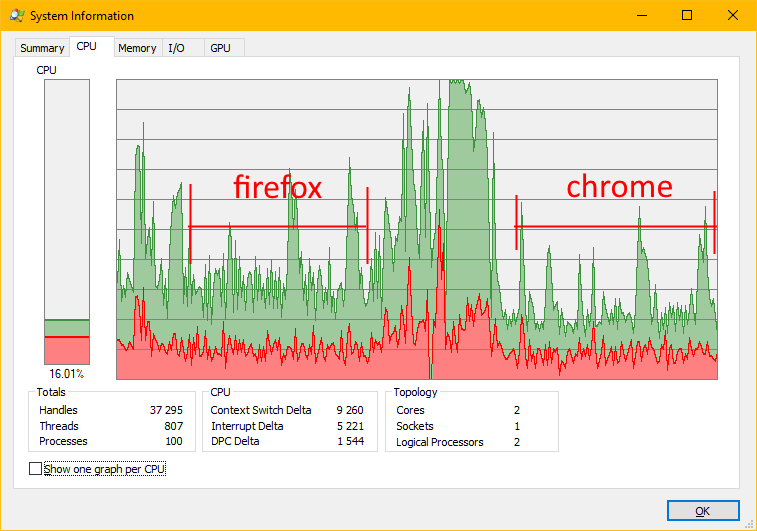Click the DPC Delta value 1 544
The height and width of the screenshot is (531, 757).
pos(350,441)
